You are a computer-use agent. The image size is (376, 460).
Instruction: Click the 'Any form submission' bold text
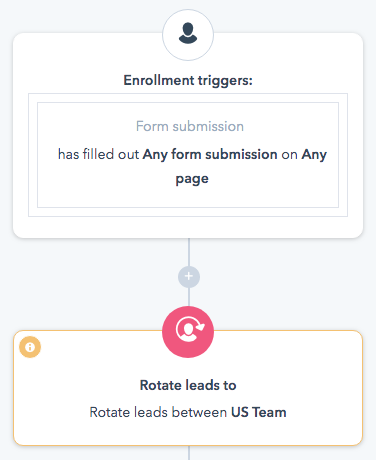[x=210, y=154]
